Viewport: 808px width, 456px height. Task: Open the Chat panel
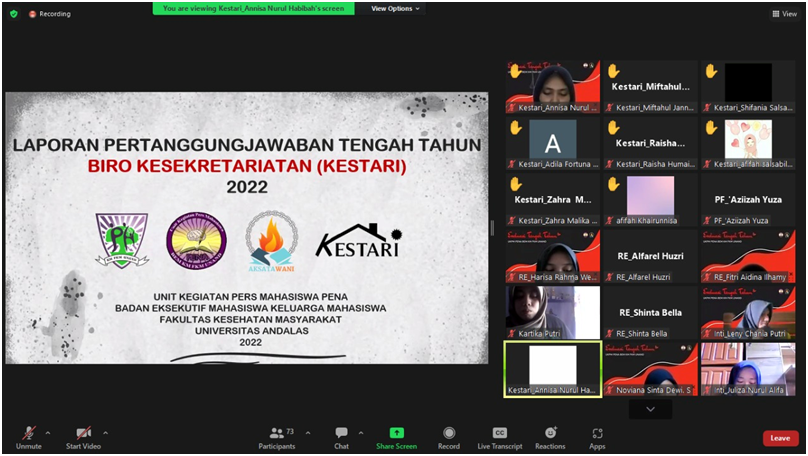(x=341, y=438)
